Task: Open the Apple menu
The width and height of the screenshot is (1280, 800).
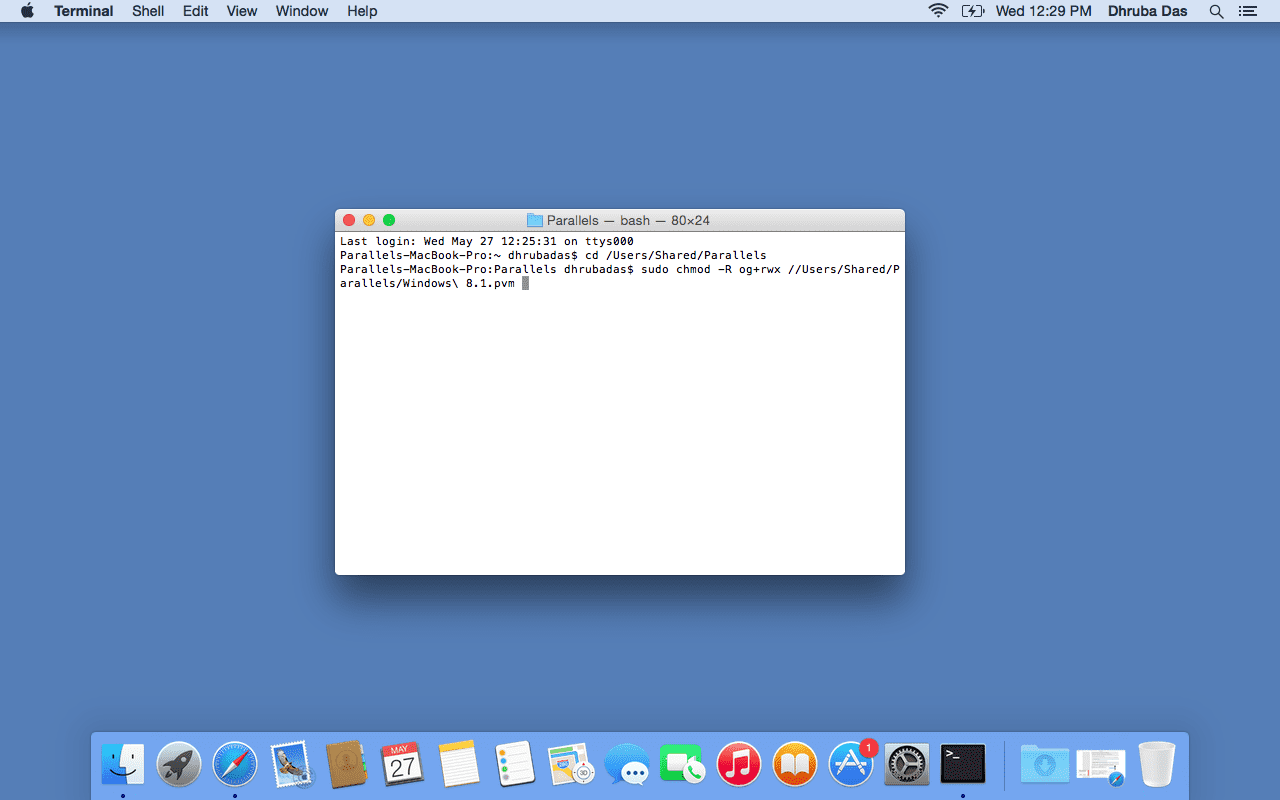Action: pyautogui.click(x=27, y=11)
